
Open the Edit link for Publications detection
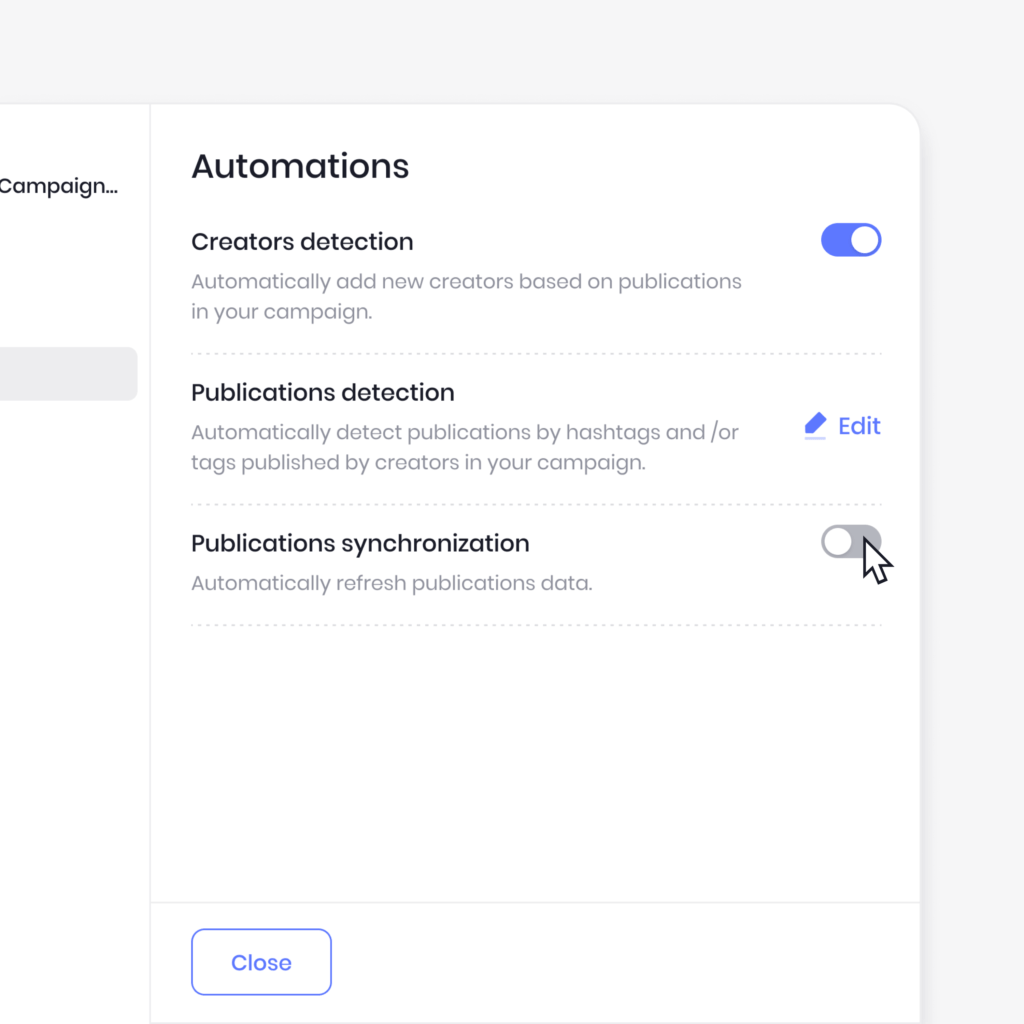pyautogui.click(x=859, y=426)
